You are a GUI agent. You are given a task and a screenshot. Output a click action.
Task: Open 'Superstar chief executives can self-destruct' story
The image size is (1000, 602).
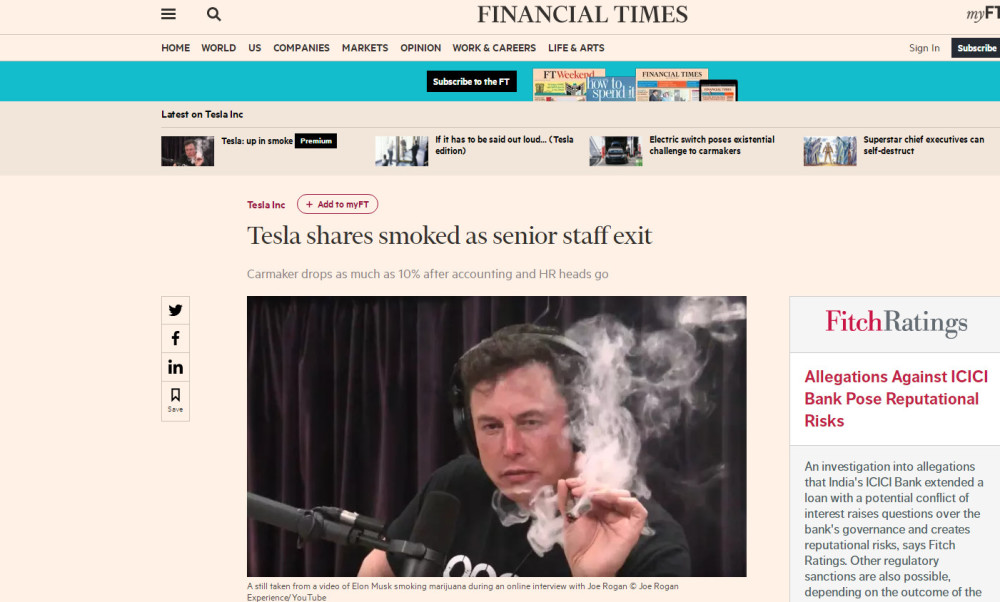click(x=923, y=145)
